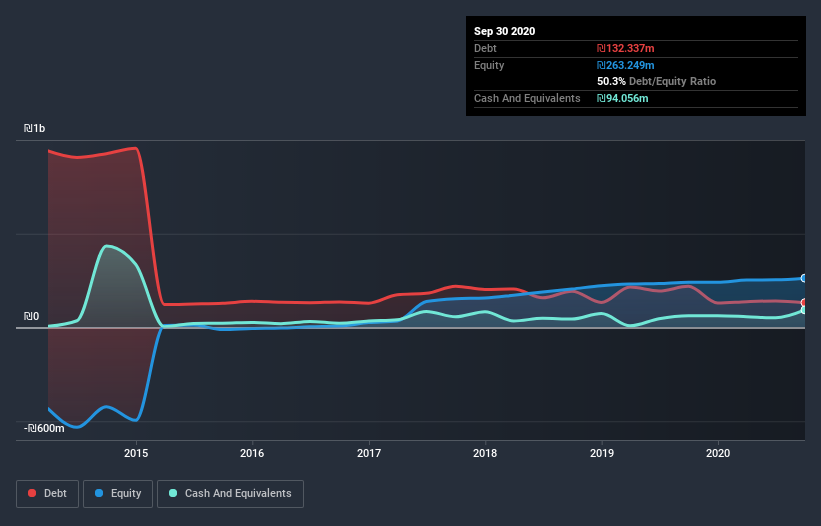The height and width of the screenshot is (526, 821).
Task: Toggle the Debt series legend button
Action: tap(48, 494)
